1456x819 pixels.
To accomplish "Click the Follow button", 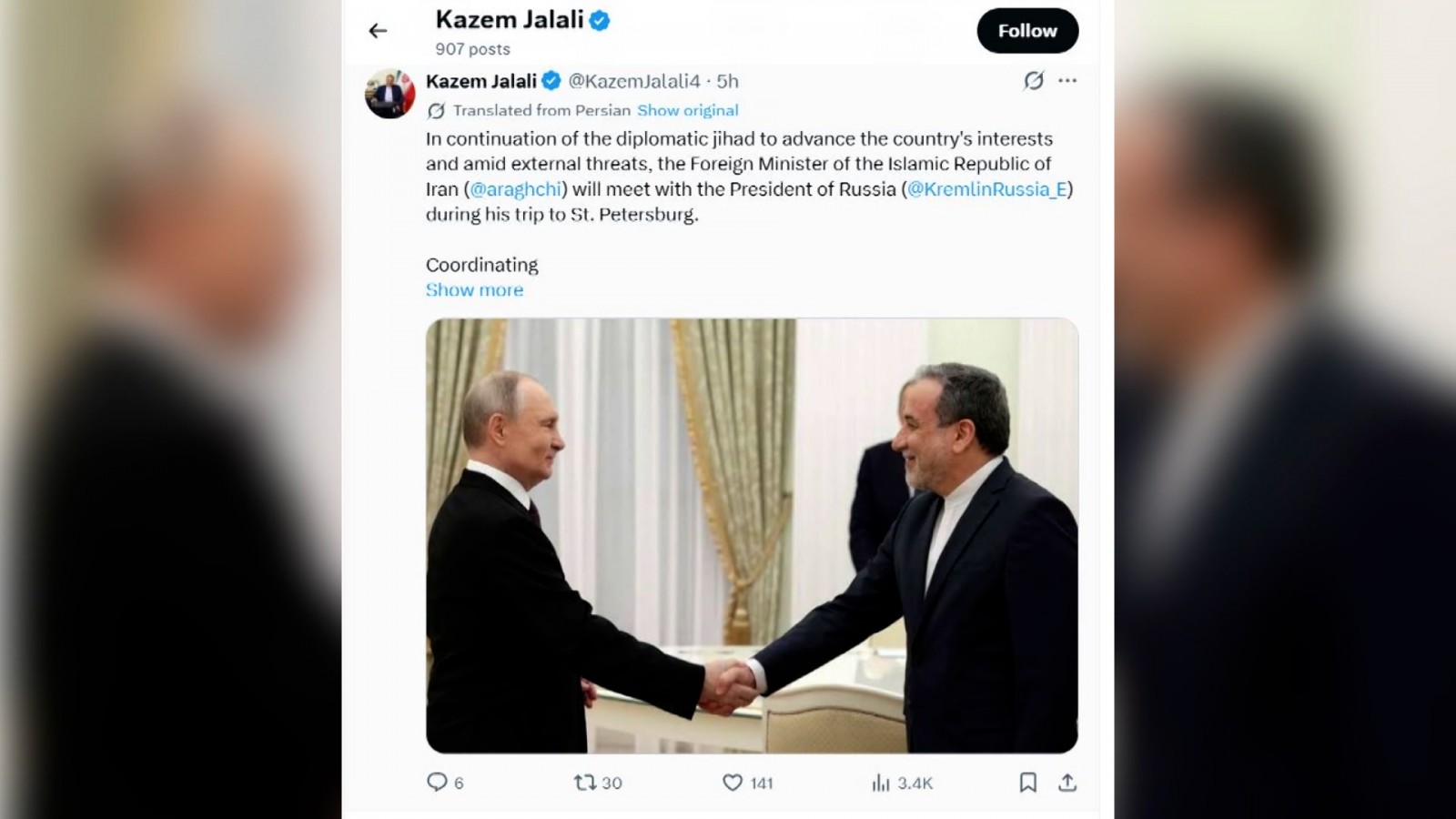I will (x=1027, y=31).
